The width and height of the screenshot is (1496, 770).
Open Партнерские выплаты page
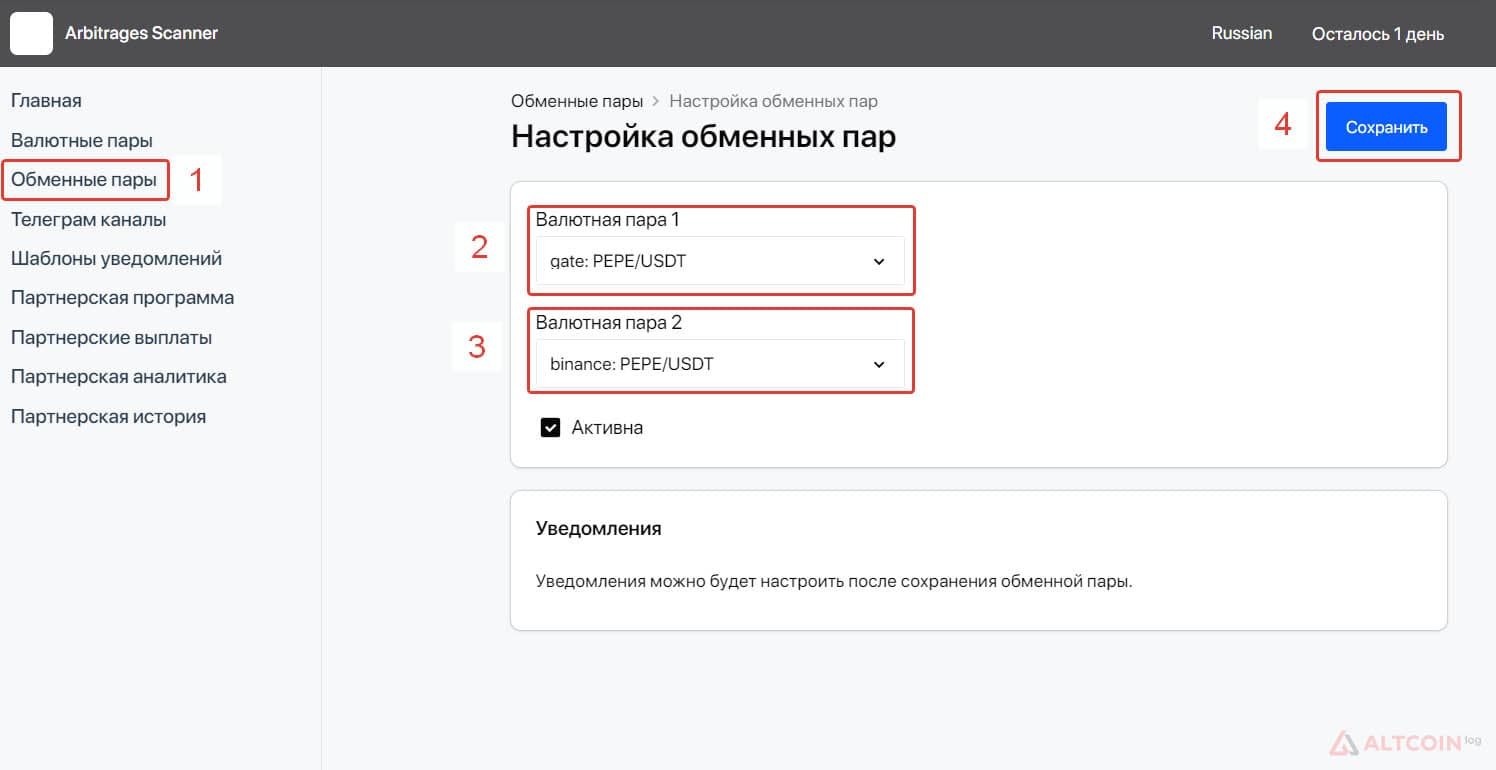(x=111, y=338)
